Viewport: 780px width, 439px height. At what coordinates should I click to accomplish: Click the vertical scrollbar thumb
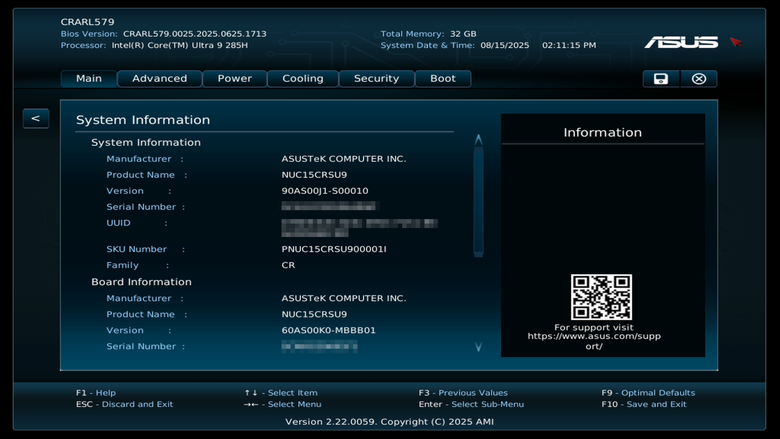[x=479, y=201]
